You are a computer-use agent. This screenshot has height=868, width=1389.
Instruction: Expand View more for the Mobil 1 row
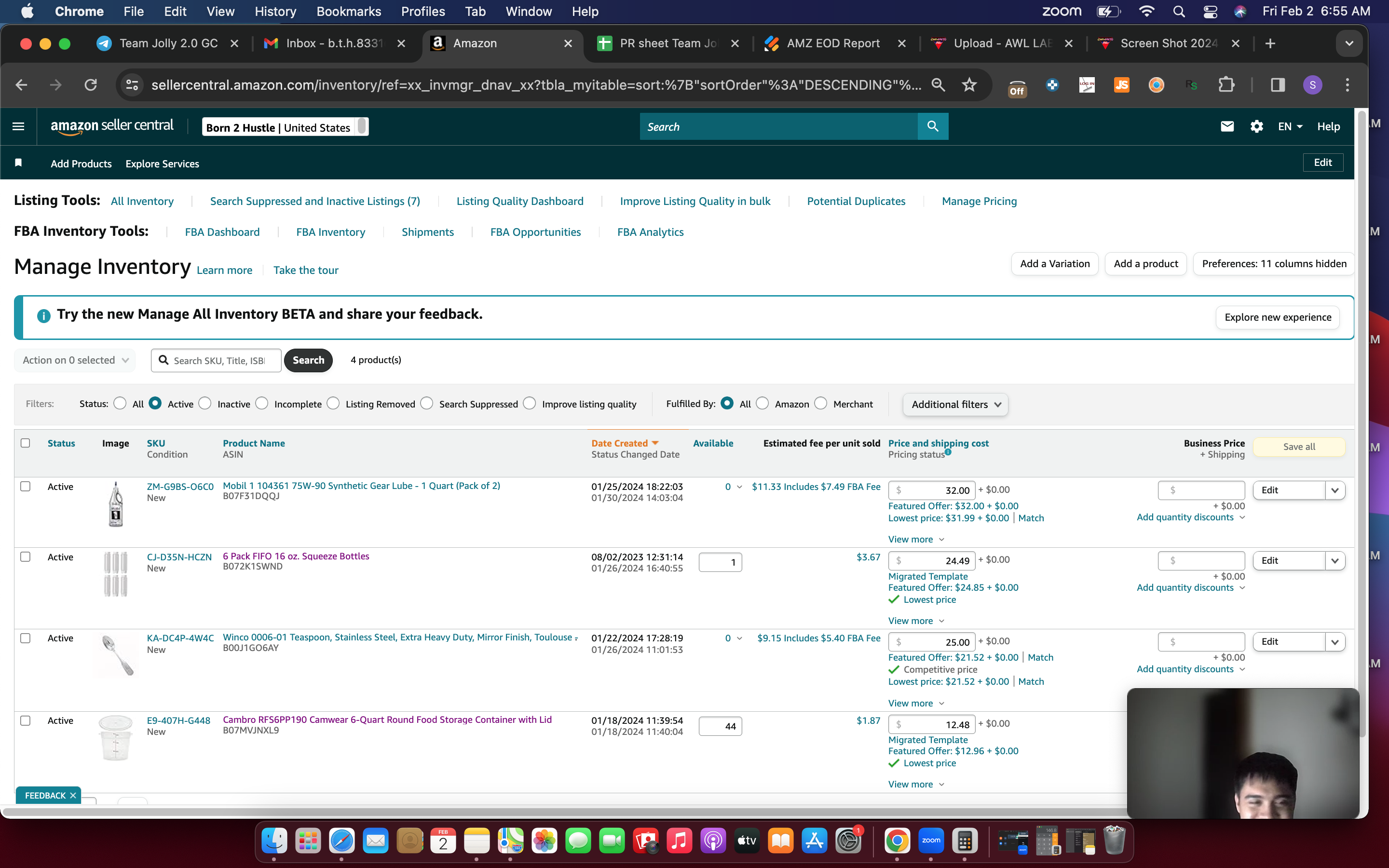tap(916, 539)
